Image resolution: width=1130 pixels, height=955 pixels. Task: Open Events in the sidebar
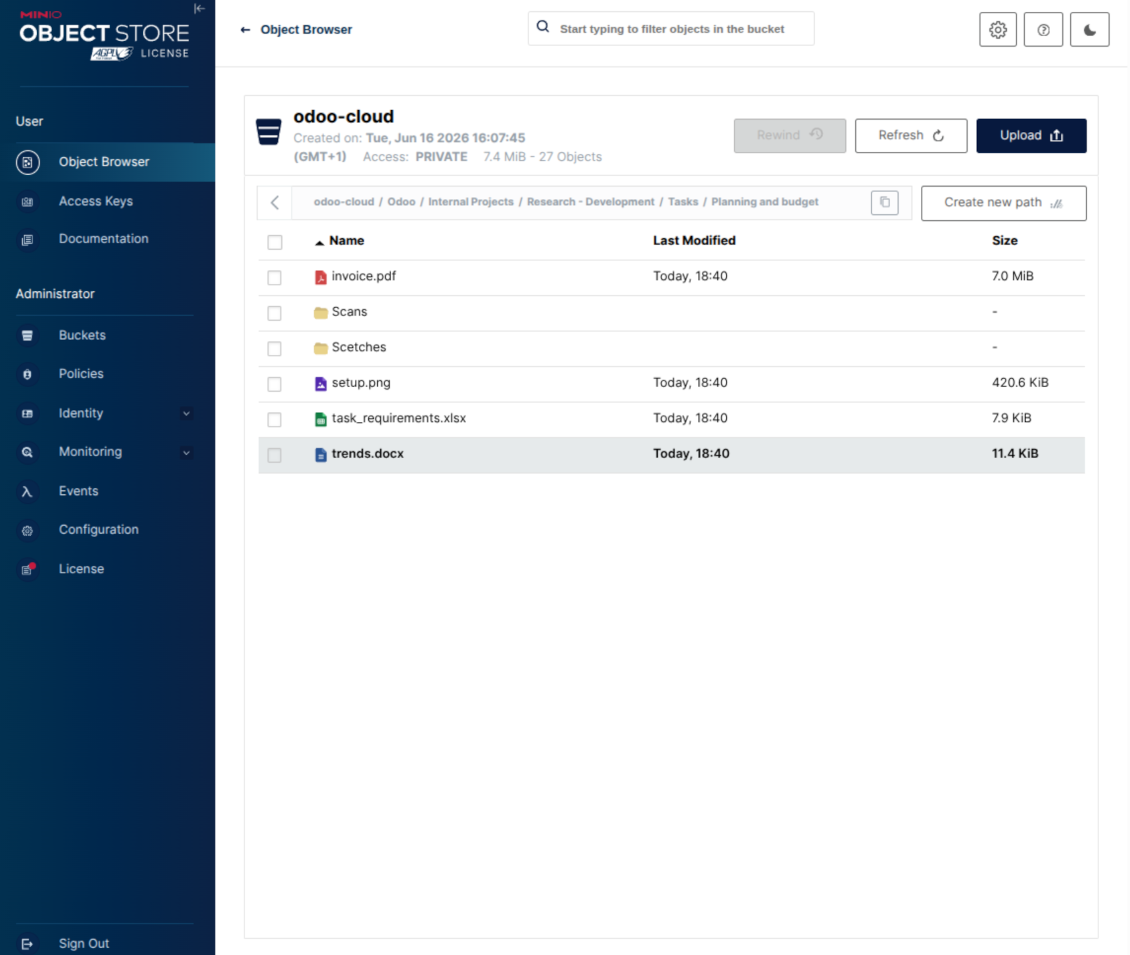tap(79, 491)
